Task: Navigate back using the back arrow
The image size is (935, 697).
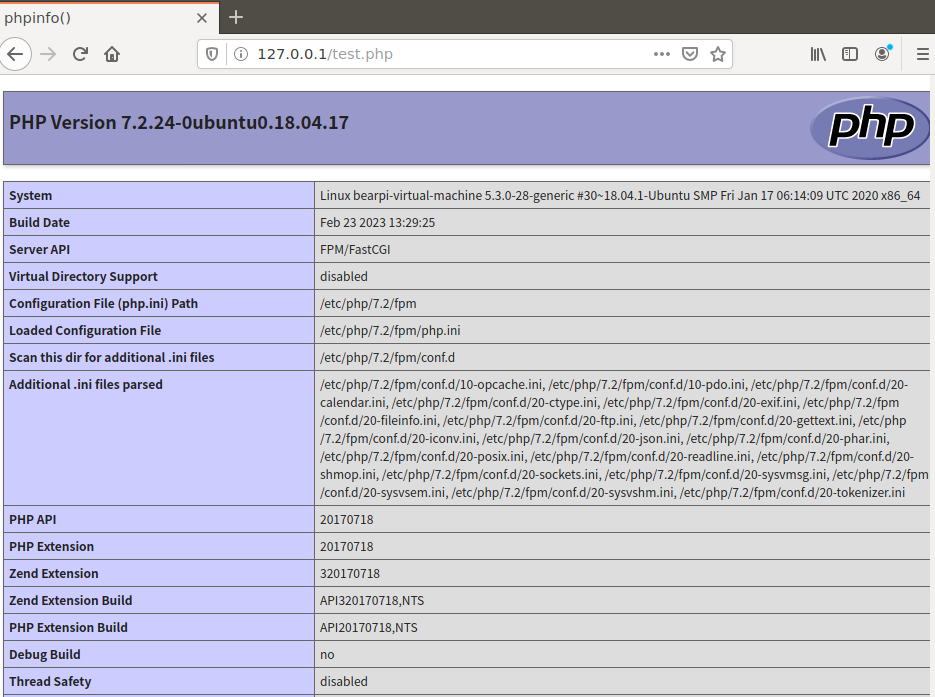Action: [x=16, y=53]
